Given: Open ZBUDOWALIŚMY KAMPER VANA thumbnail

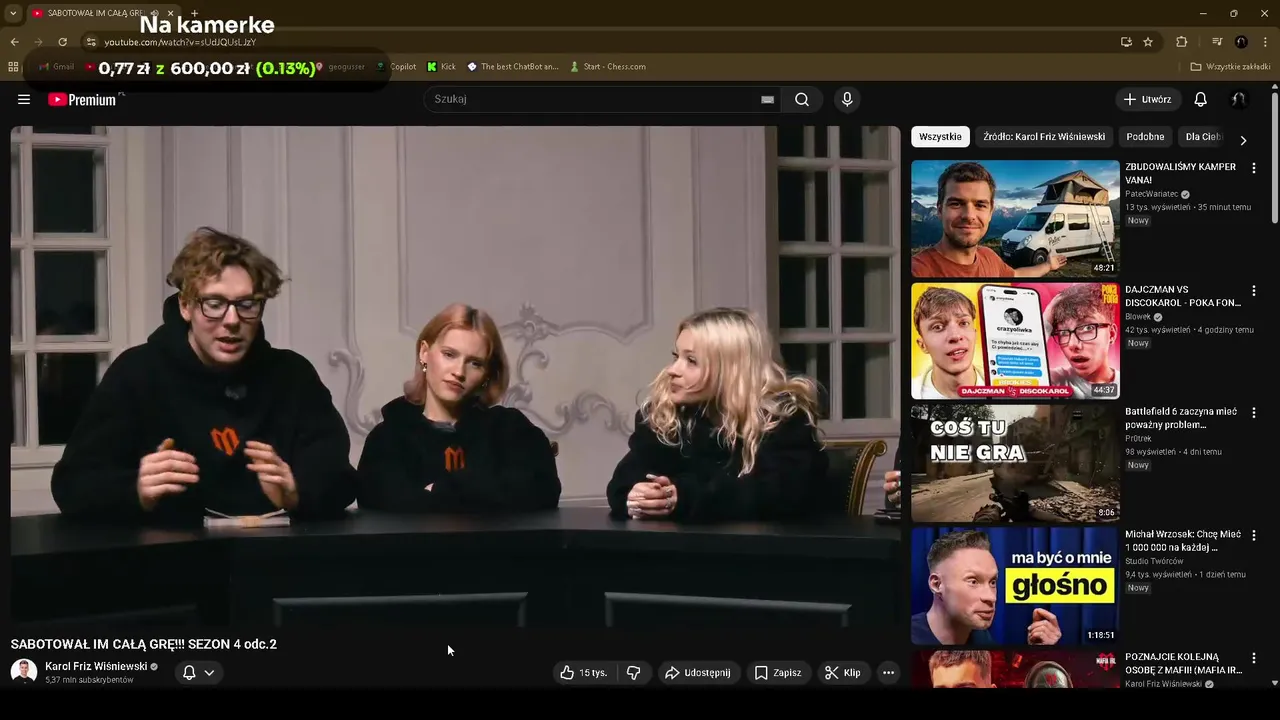Looking at the screenshot, I should (1015, 218).
